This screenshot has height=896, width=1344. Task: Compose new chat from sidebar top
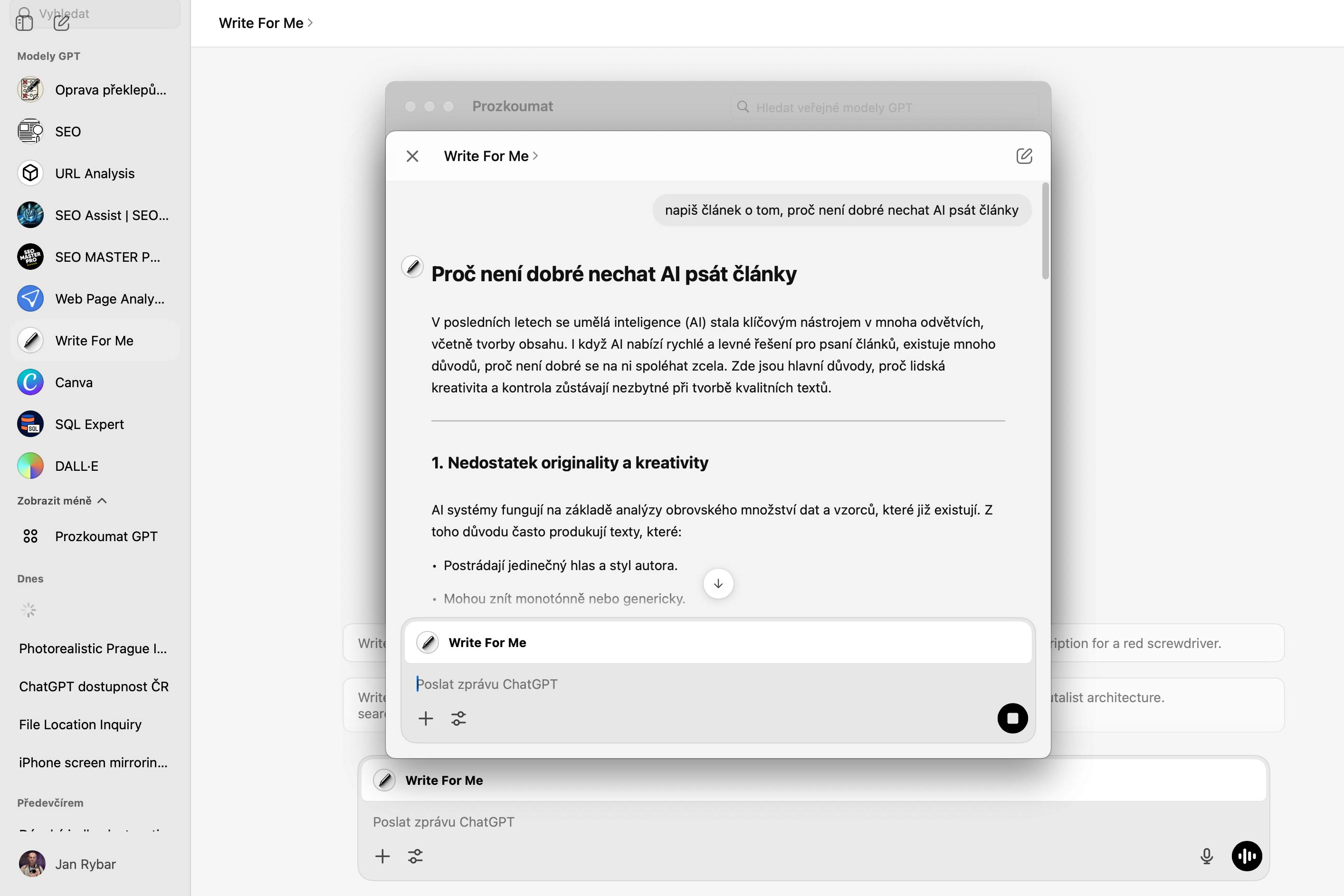point(62,22)
